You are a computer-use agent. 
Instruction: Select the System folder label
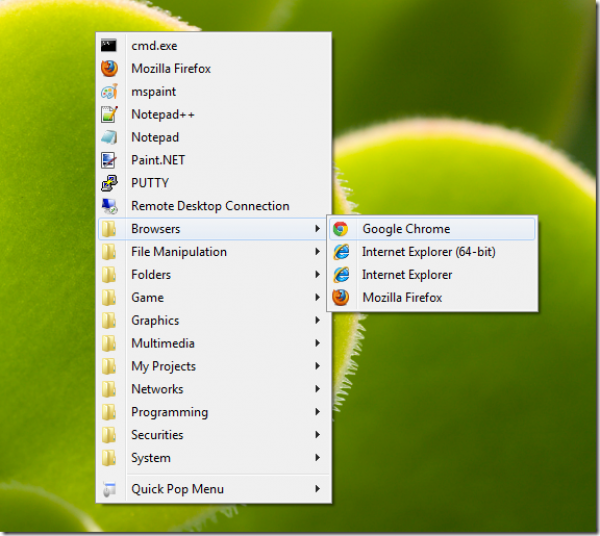coord(151,459)
